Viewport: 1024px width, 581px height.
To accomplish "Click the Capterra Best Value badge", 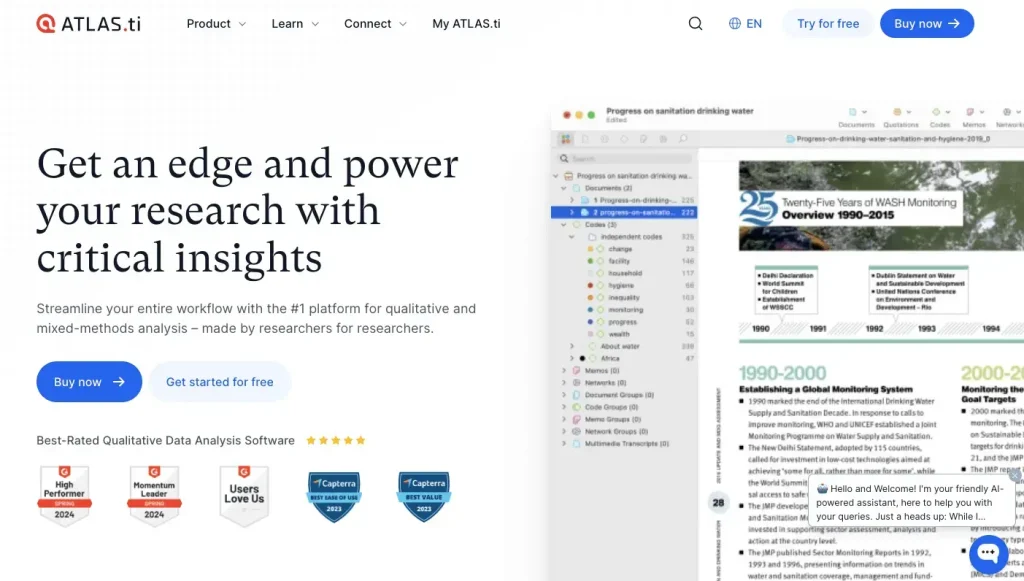I will [x=424, y=497].
